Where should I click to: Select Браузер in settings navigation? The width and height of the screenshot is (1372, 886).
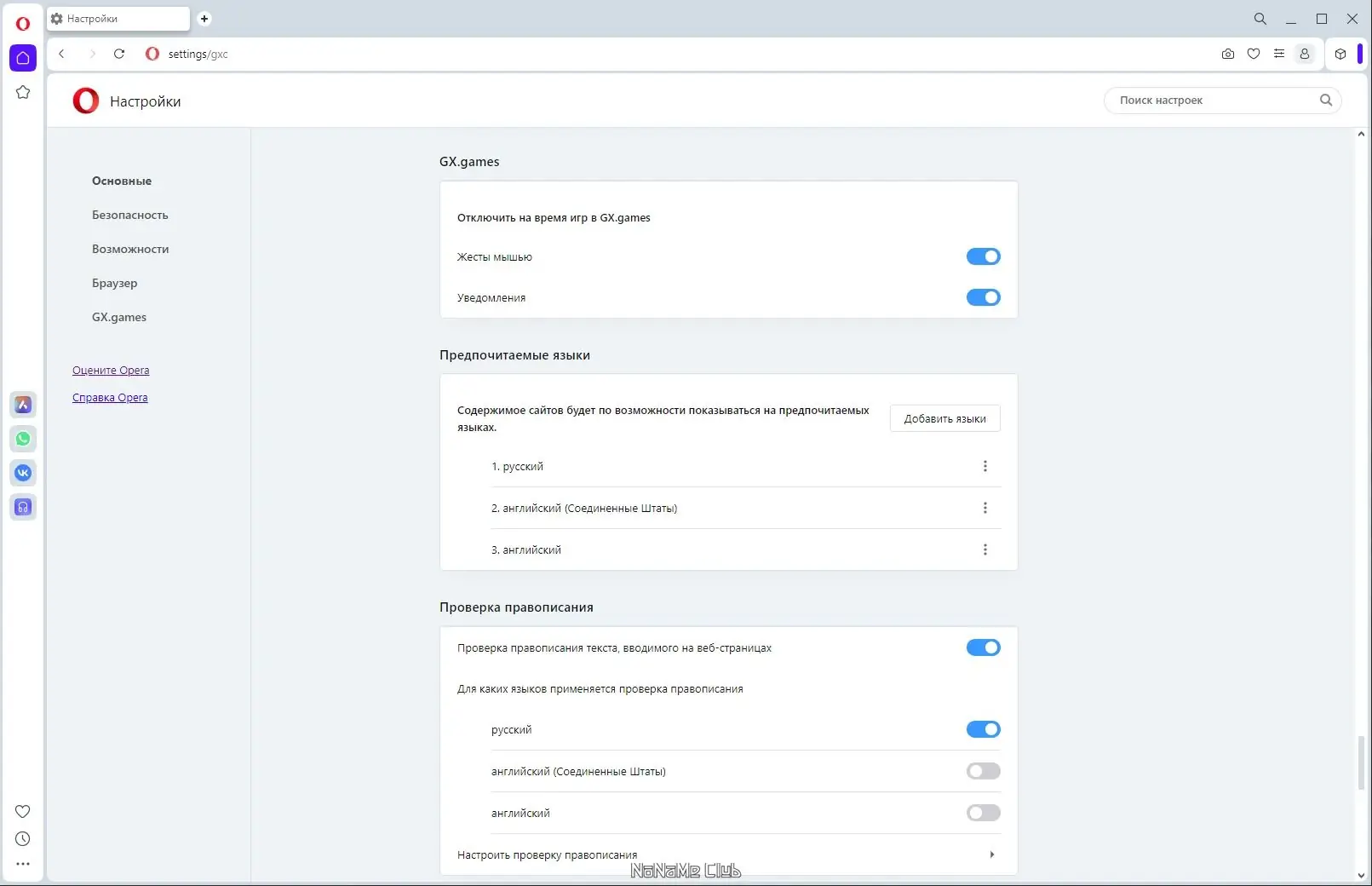pos(115,283)
